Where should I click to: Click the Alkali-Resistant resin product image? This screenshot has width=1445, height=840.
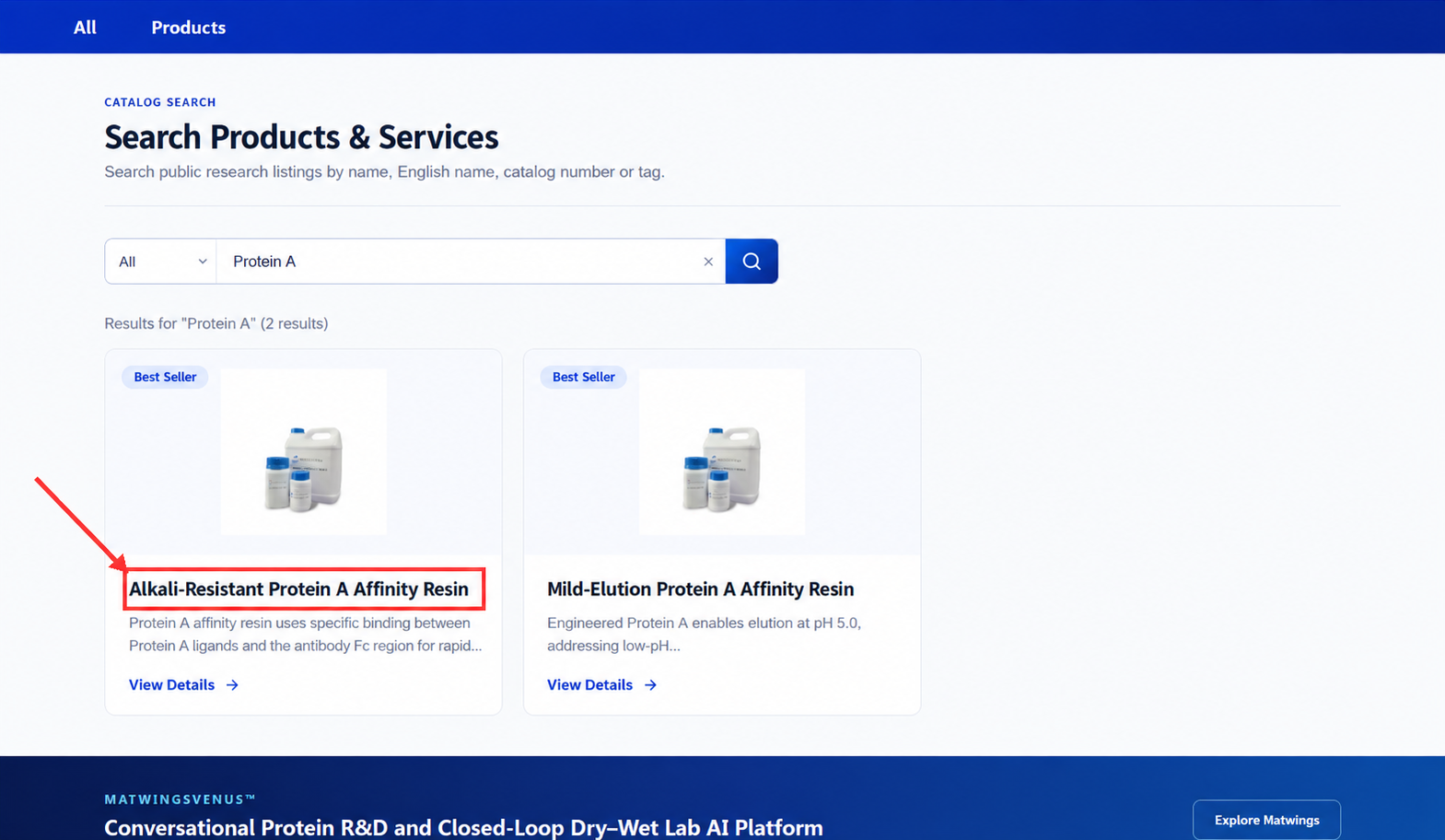tap(303, 452)
